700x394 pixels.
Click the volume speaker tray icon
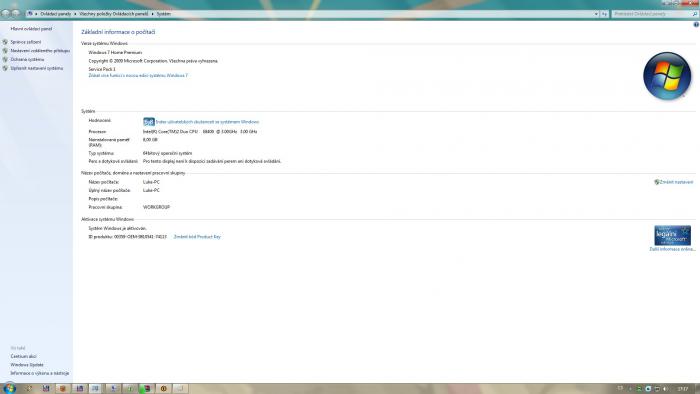click(666, 389)
